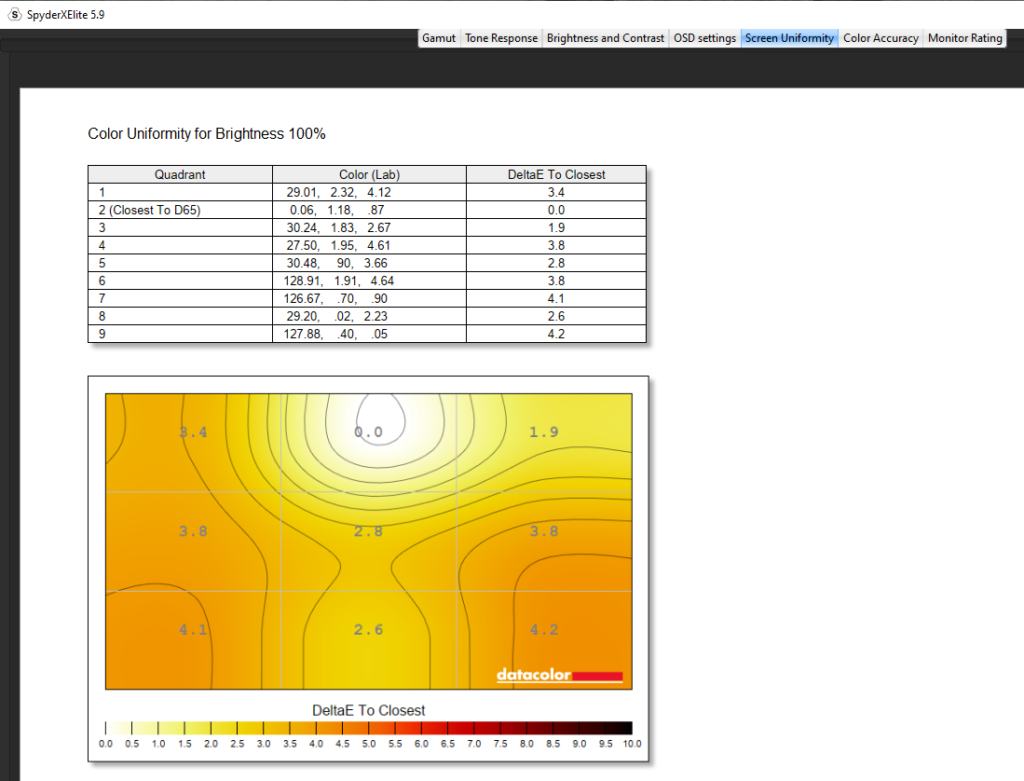Click the 1.9 zone on the heatmap
This screenshot has width=1024, height=781.
(543, 432)
